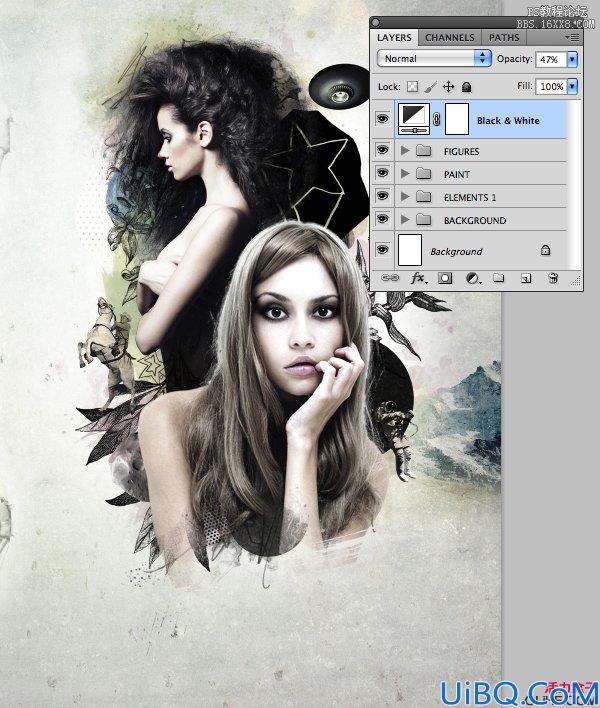Toggle lock transparent pixels
The height and width of the screenshot is (708, 600).
412,86
